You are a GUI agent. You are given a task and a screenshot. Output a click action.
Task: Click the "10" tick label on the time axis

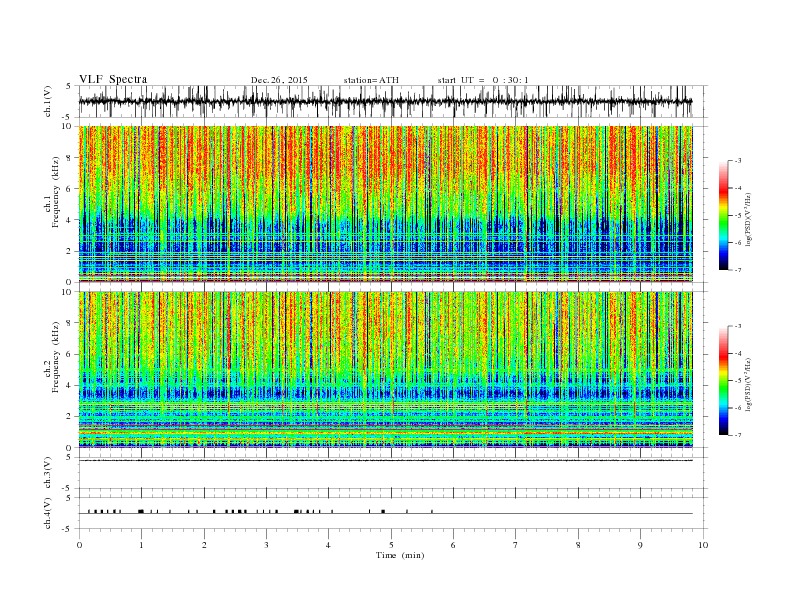[x=703, y=545]
